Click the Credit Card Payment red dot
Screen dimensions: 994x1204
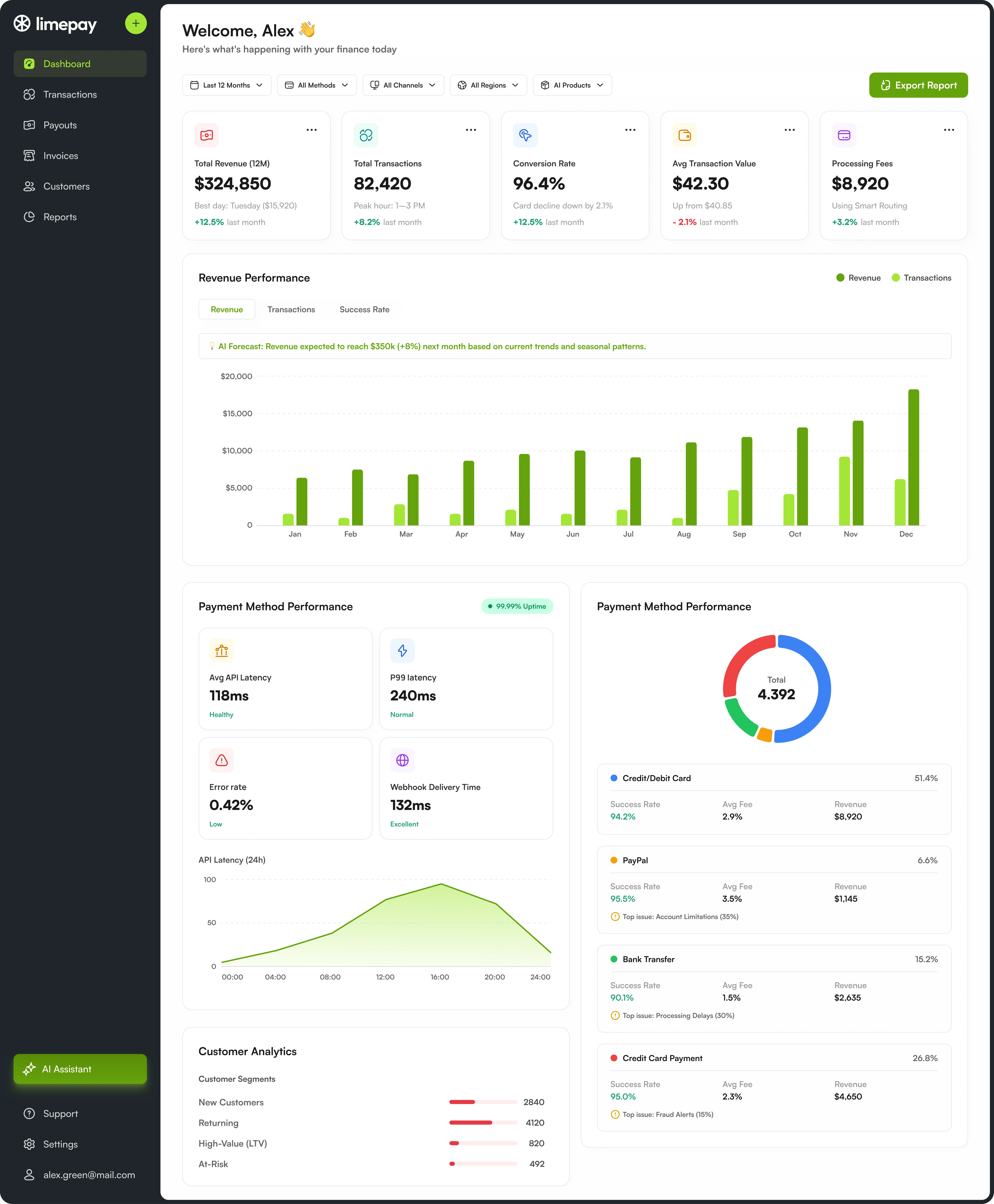point(614,1058)
